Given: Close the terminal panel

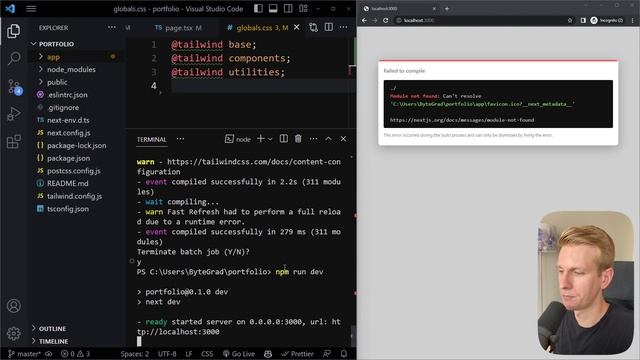Looking at the screenshot, I should 343,139.
